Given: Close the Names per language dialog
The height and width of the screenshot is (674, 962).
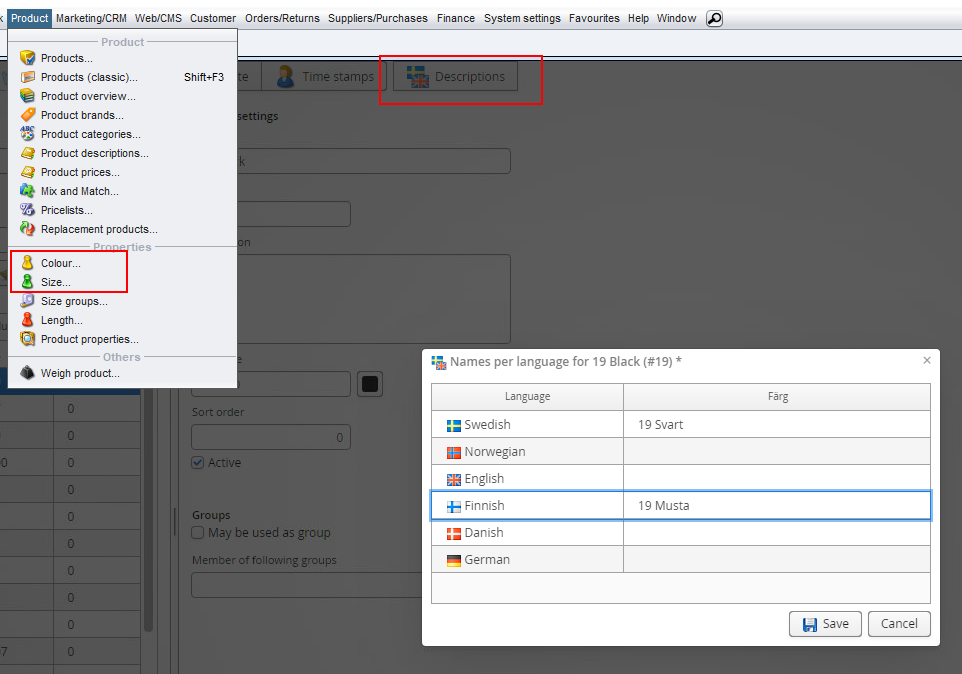Looking at the screenshot, I should (x=926, y=361).
